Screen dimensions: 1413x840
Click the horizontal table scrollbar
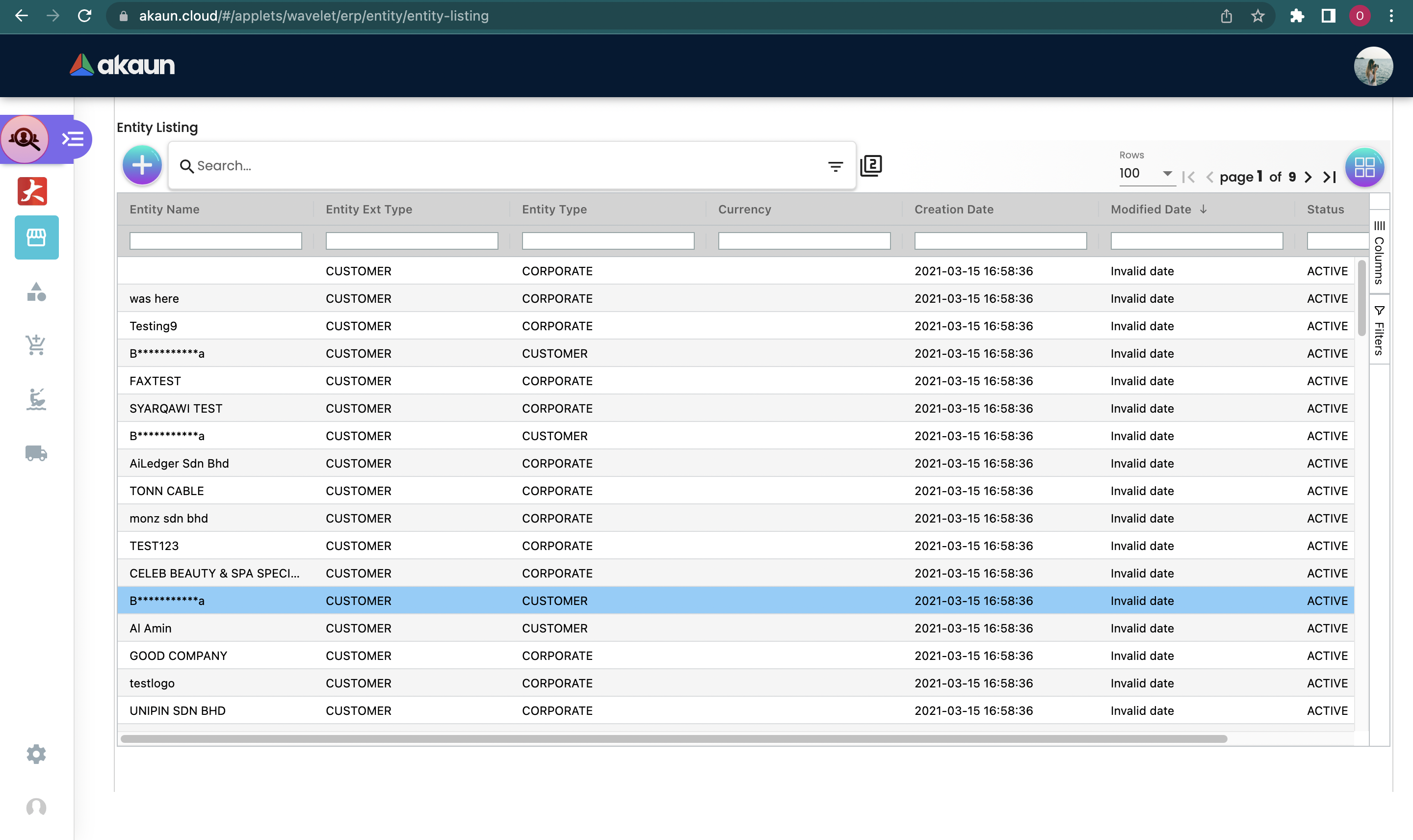coord(674,738)
